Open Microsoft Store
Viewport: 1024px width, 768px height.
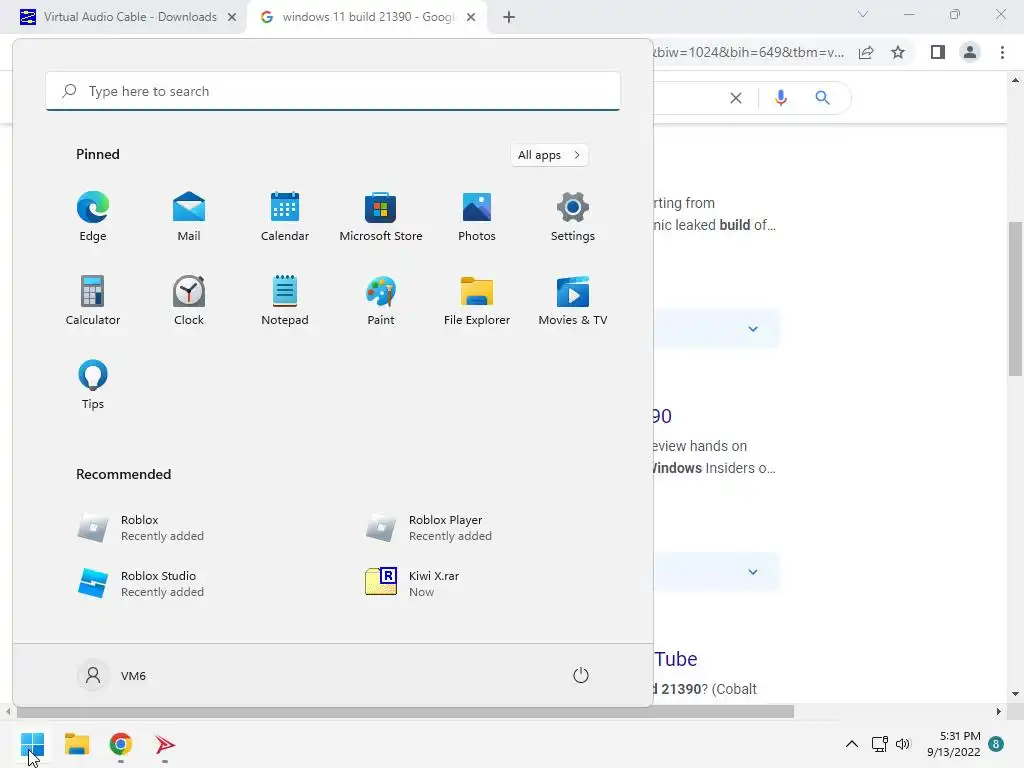point(381,217)
